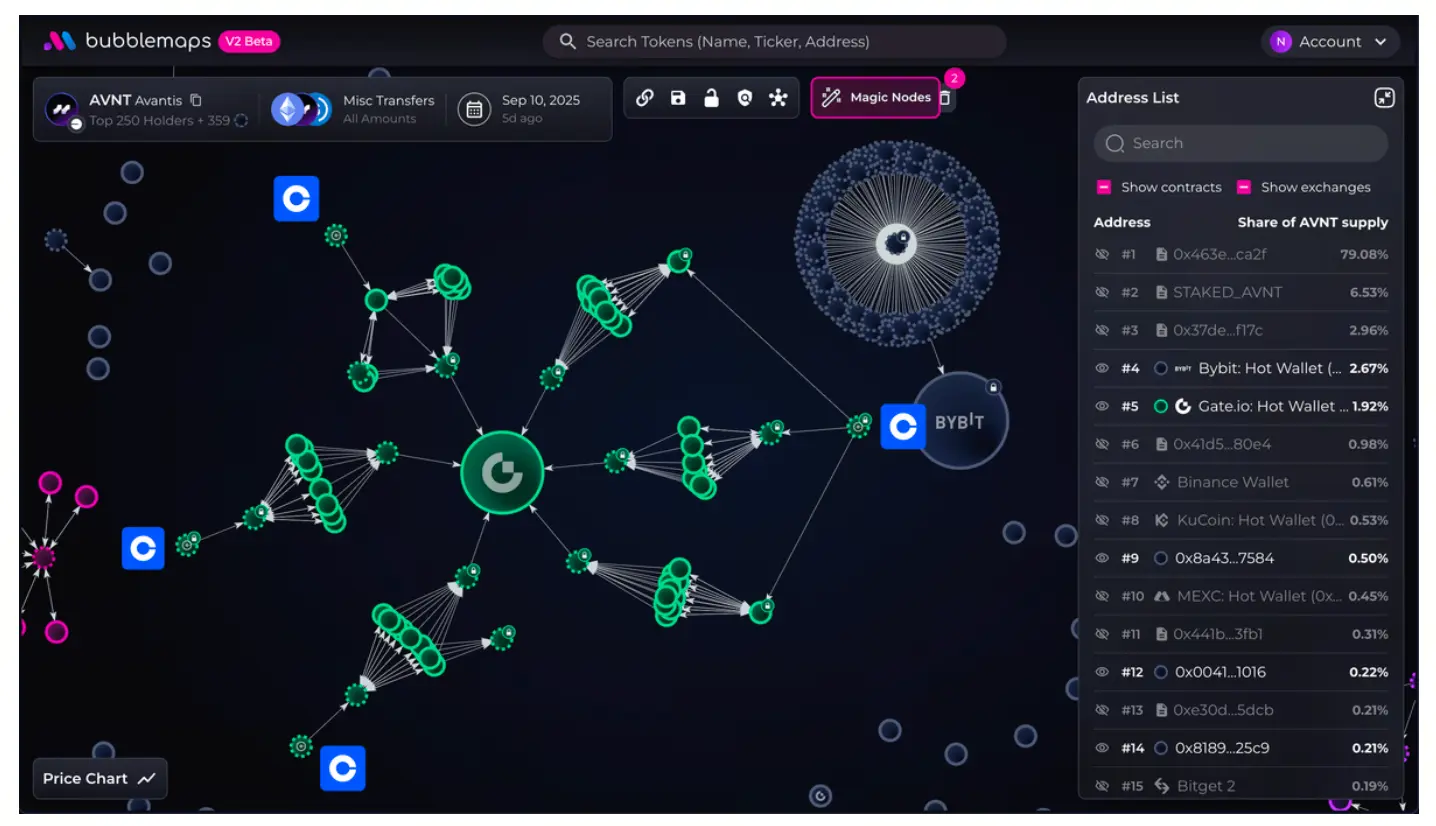Click the Coinbase icon next to BYBIT

[x=903, y=426]
